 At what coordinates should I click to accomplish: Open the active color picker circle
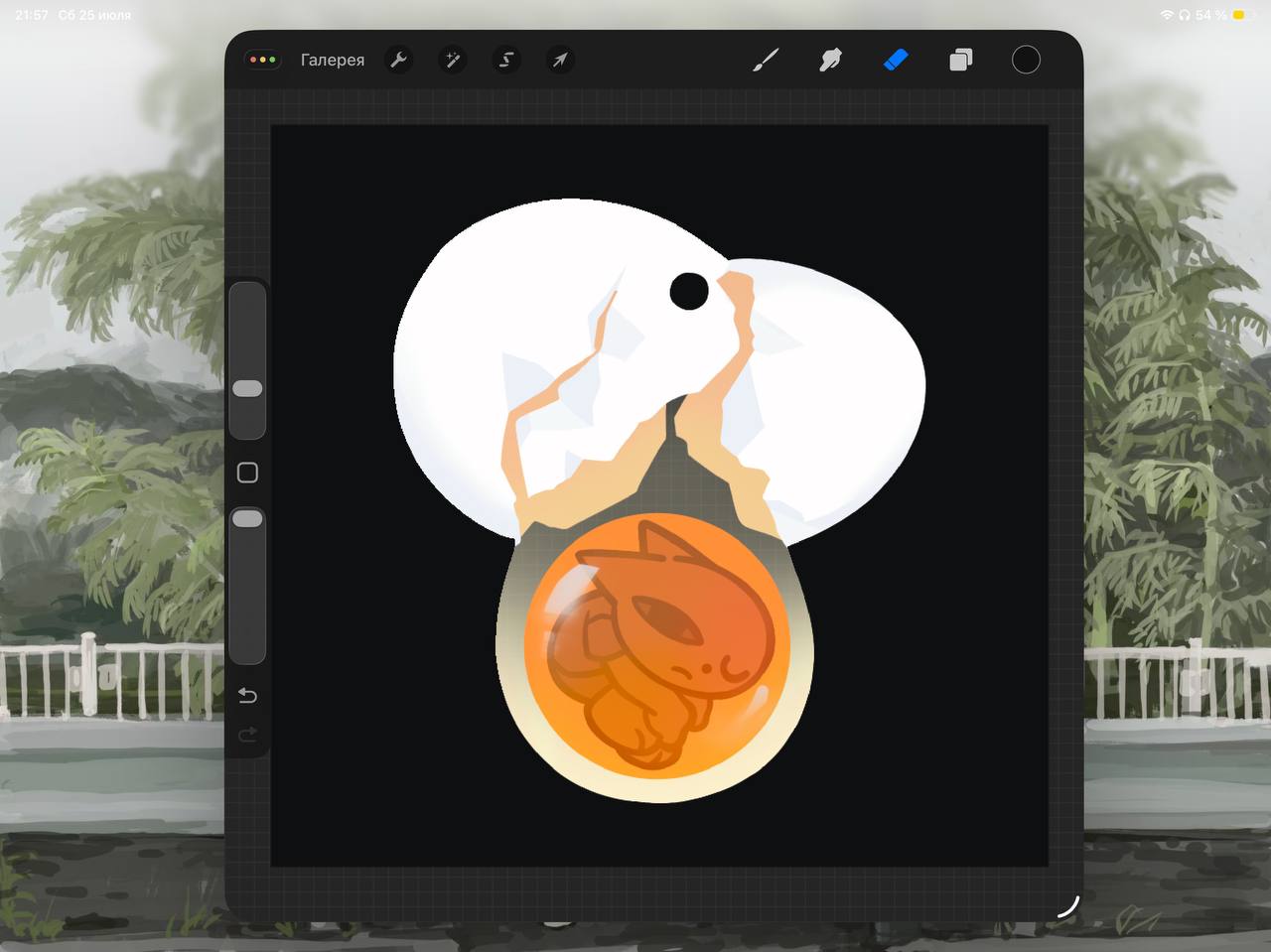pyautogui.click(x=1026, y=60)
